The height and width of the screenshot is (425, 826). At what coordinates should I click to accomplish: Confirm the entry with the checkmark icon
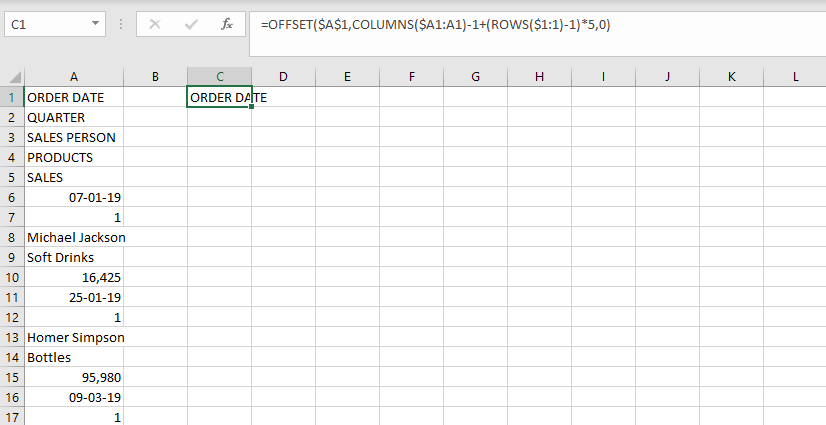[x=191, y=24]
